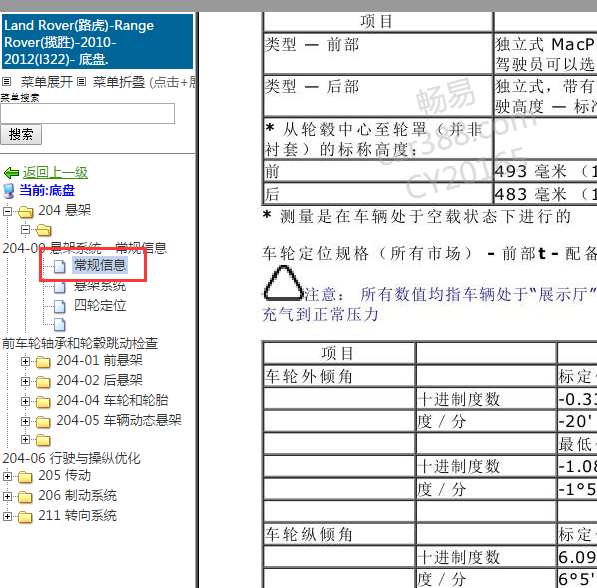The image size is (597, 588).
Task: Click the 204-05 车辆动态悬架 folder icon
Action: (x=43, y=422)
